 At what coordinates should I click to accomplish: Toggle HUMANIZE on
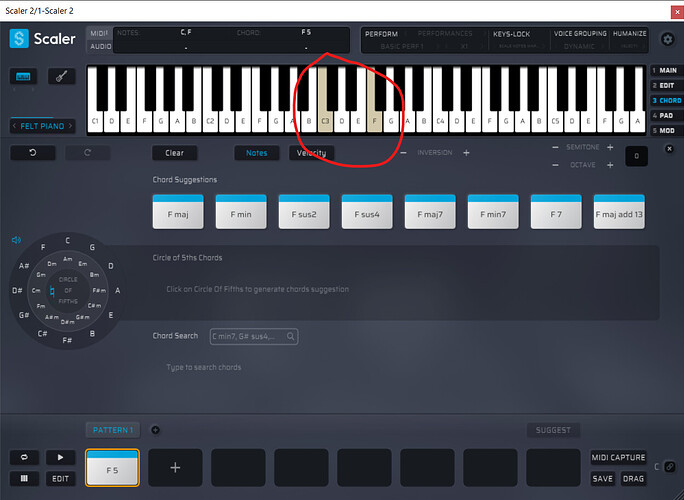pos(629,34)
